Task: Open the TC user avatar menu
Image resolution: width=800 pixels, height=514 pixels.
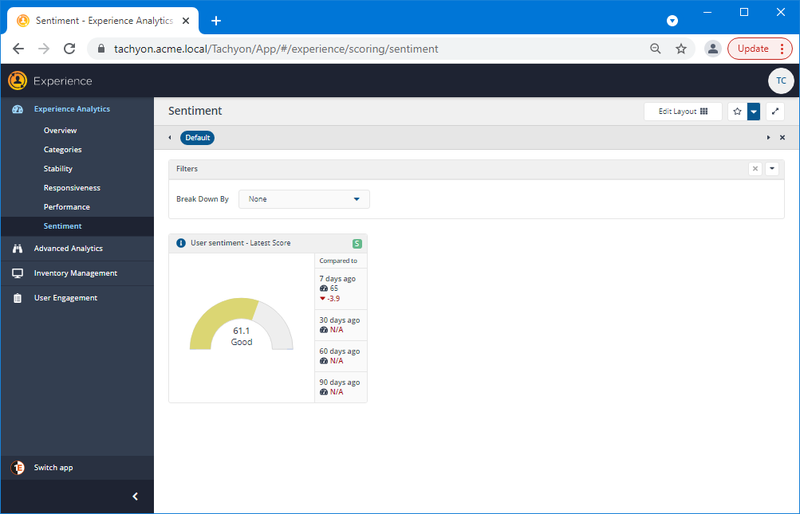Action: [x=781, y=81]
